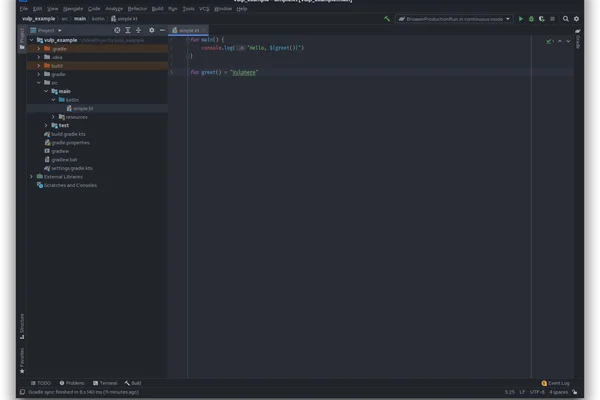Go to next highlighted error arrow

(x=568, y=41)
